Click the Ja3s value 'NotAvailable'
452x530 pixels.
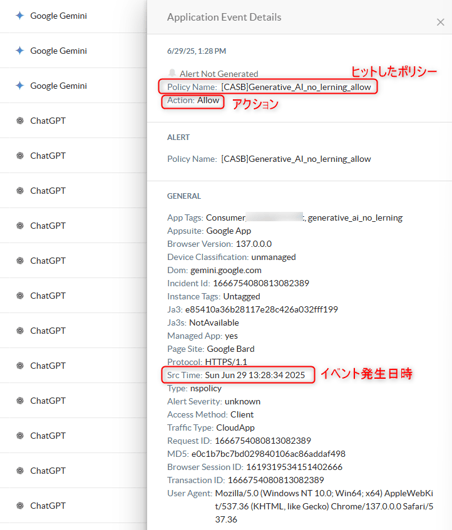(x=214, y=323)
